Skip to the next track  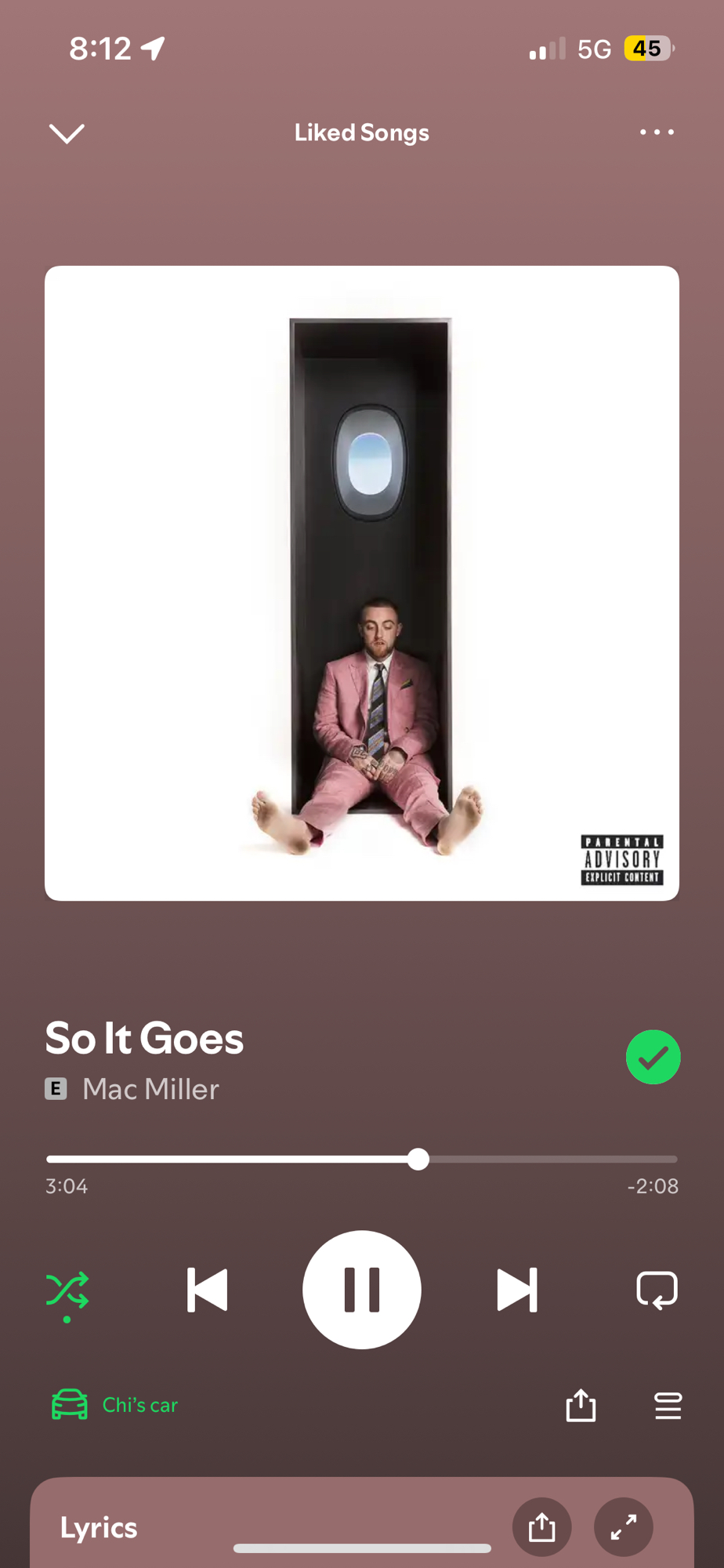(517, 1290)
